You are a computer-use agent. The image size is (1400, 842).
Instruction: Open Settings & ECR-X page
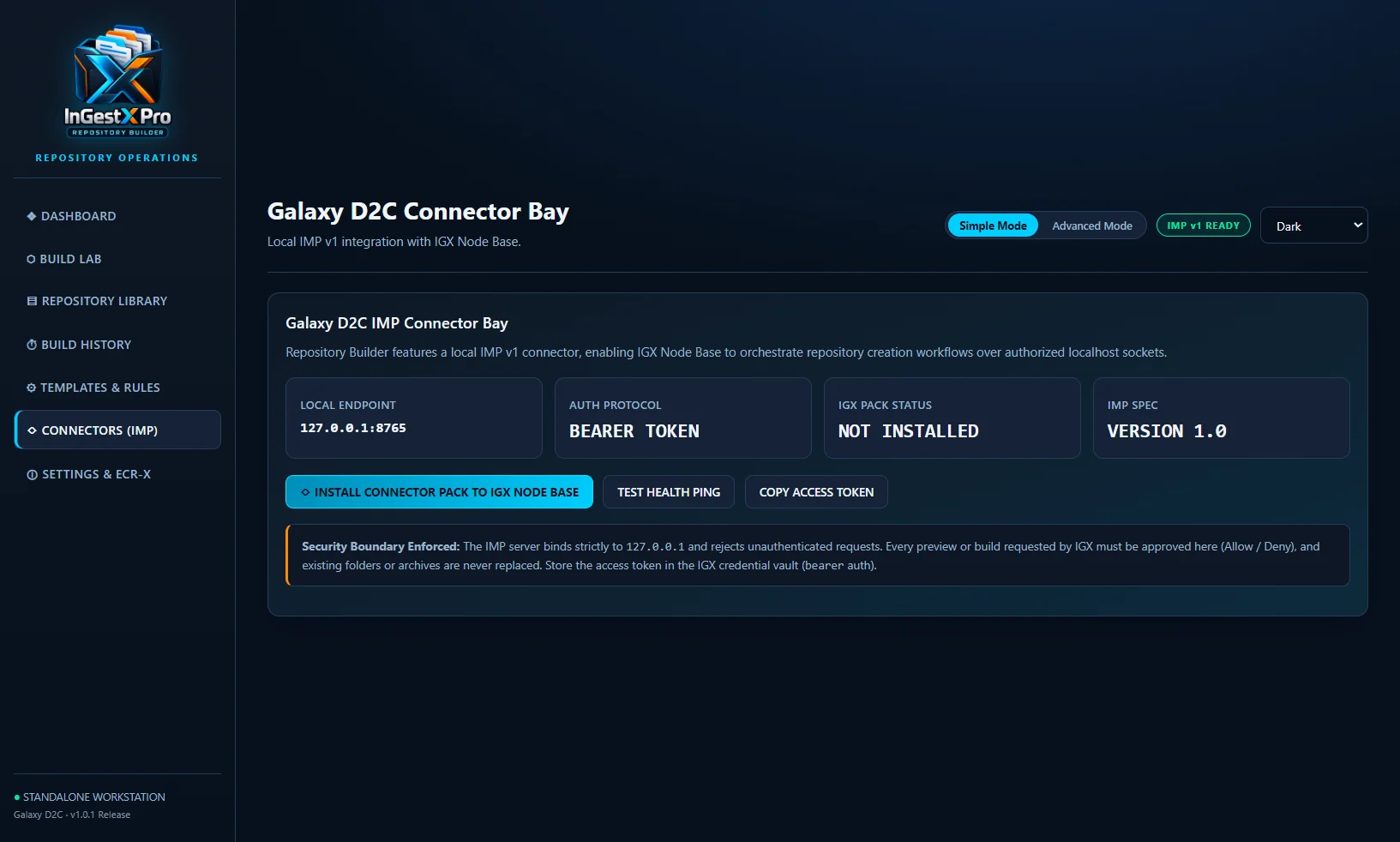click(x=117, y=474)
